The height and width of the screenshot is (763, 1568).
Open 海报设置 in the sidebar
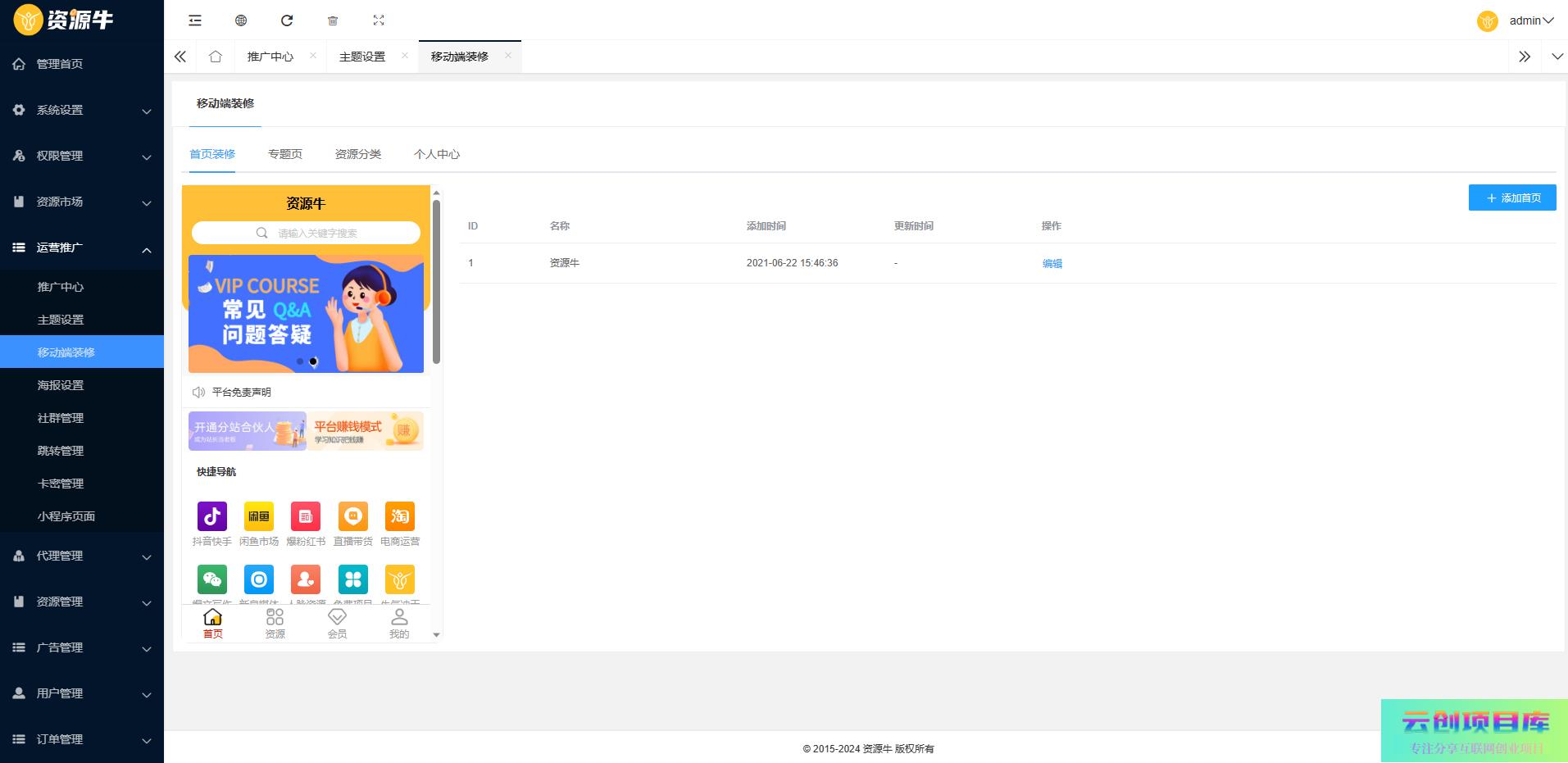[x=61, y=385]
